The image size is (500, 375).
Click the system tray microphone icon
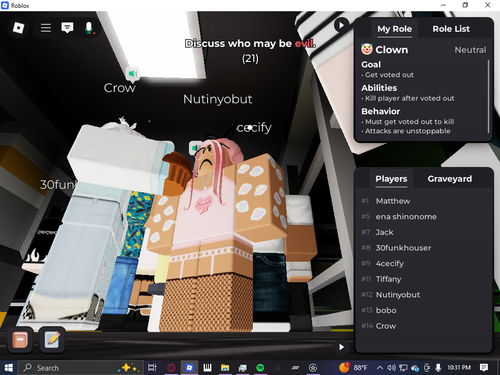coord(438,368)
